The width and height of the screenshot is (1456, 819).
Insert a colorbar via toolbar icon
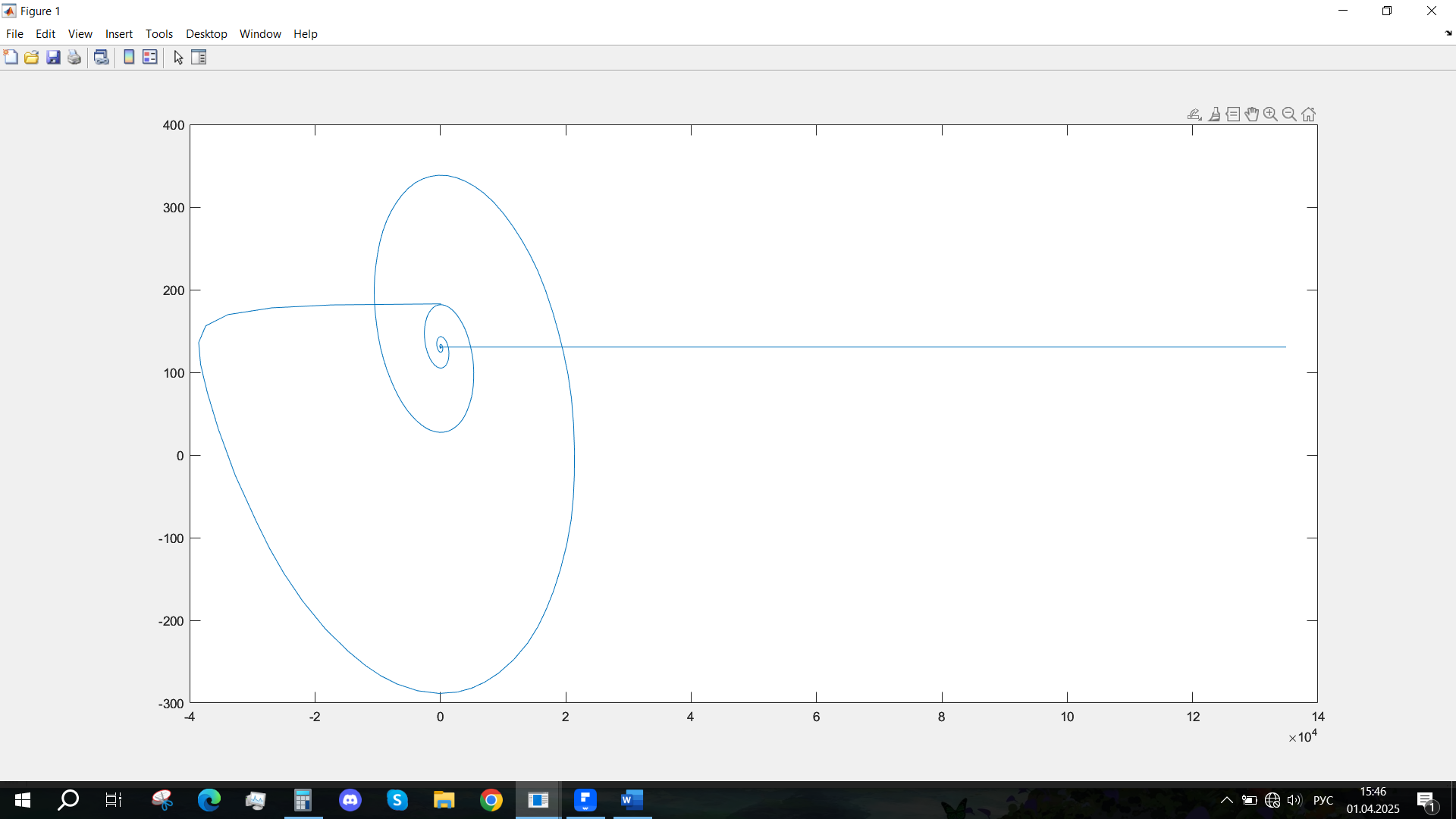click(129, 58)
